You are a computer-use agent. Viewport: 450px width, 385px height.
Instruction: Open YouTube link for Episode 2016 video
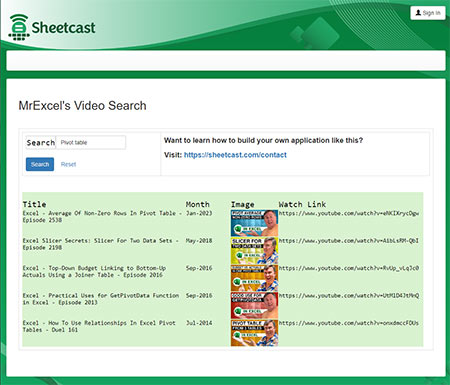point(349,268)
